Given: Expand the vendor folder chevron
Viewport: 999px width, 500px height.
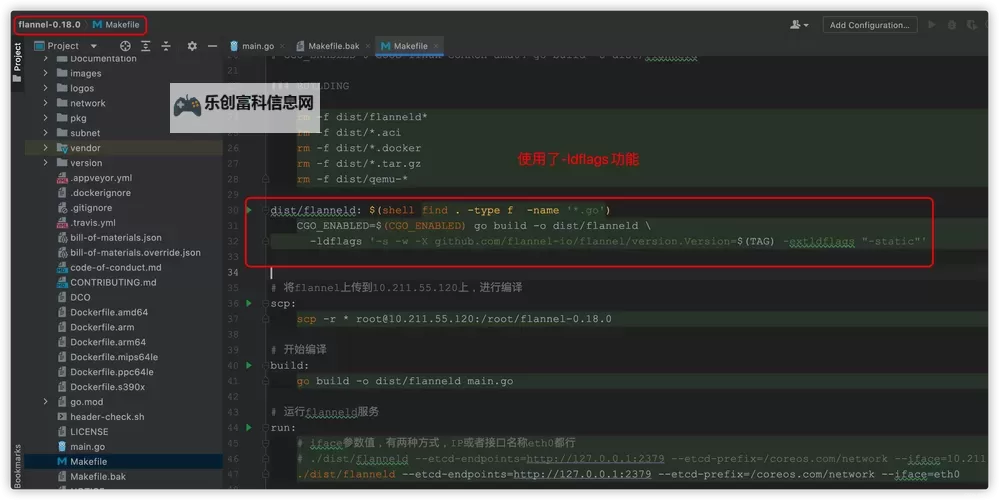Looking at the screenshot, I should coord(45,148).
